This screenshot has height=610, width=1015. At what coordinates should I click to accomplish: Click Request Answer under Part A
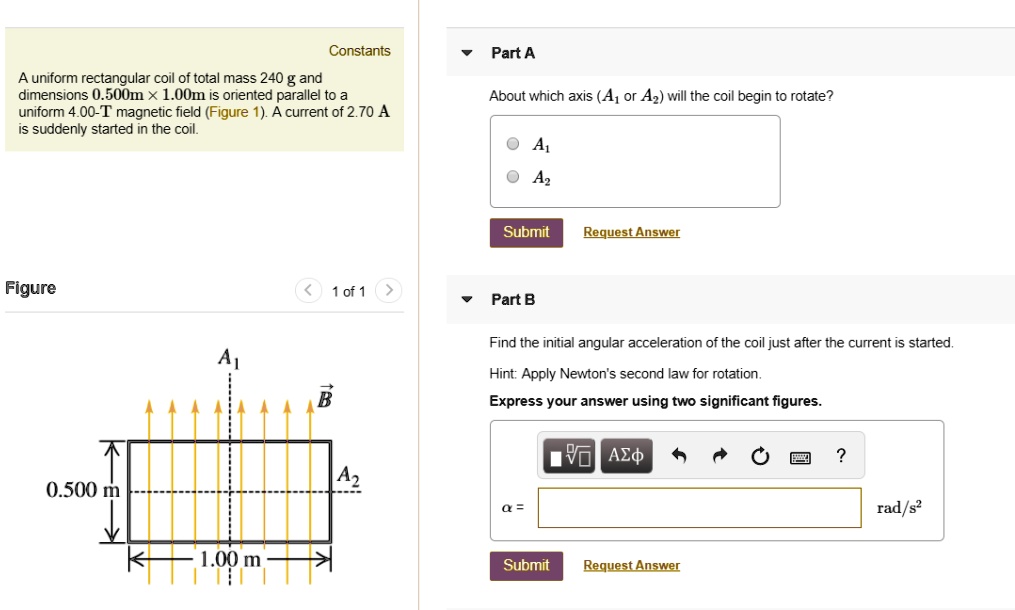631,231
